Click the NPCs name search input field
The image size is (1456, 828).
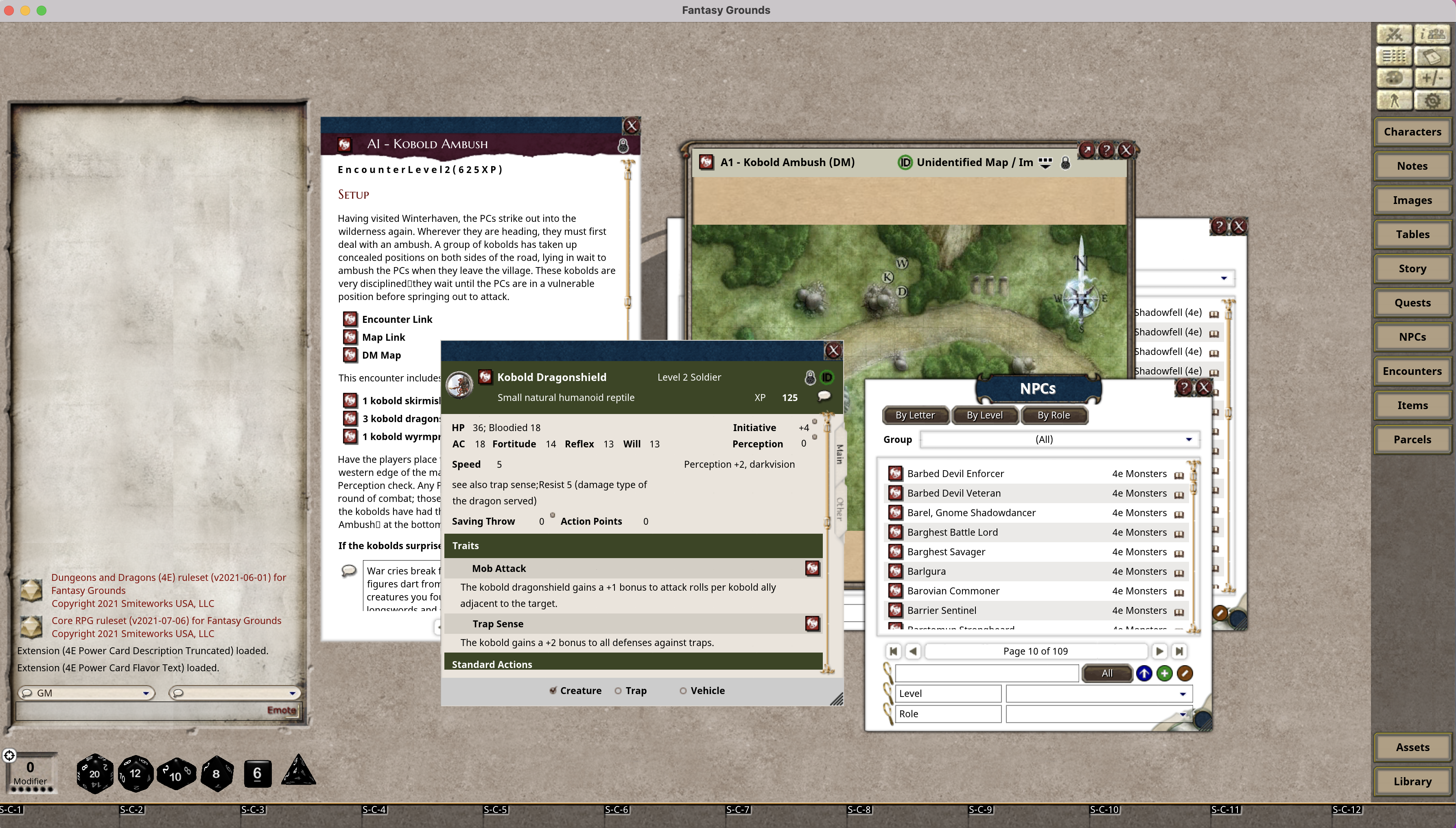[986, 673]
